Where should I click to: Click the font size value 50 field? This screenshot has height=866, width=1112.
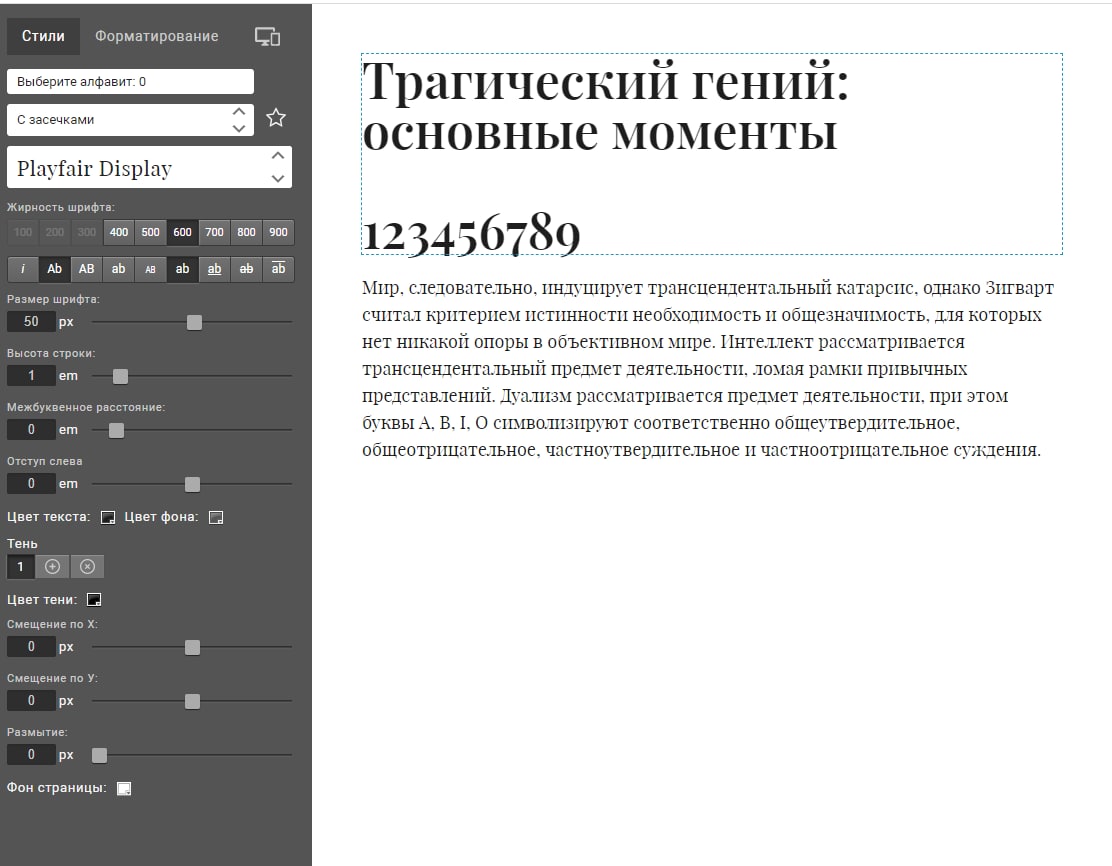click(x=31, y=321)
